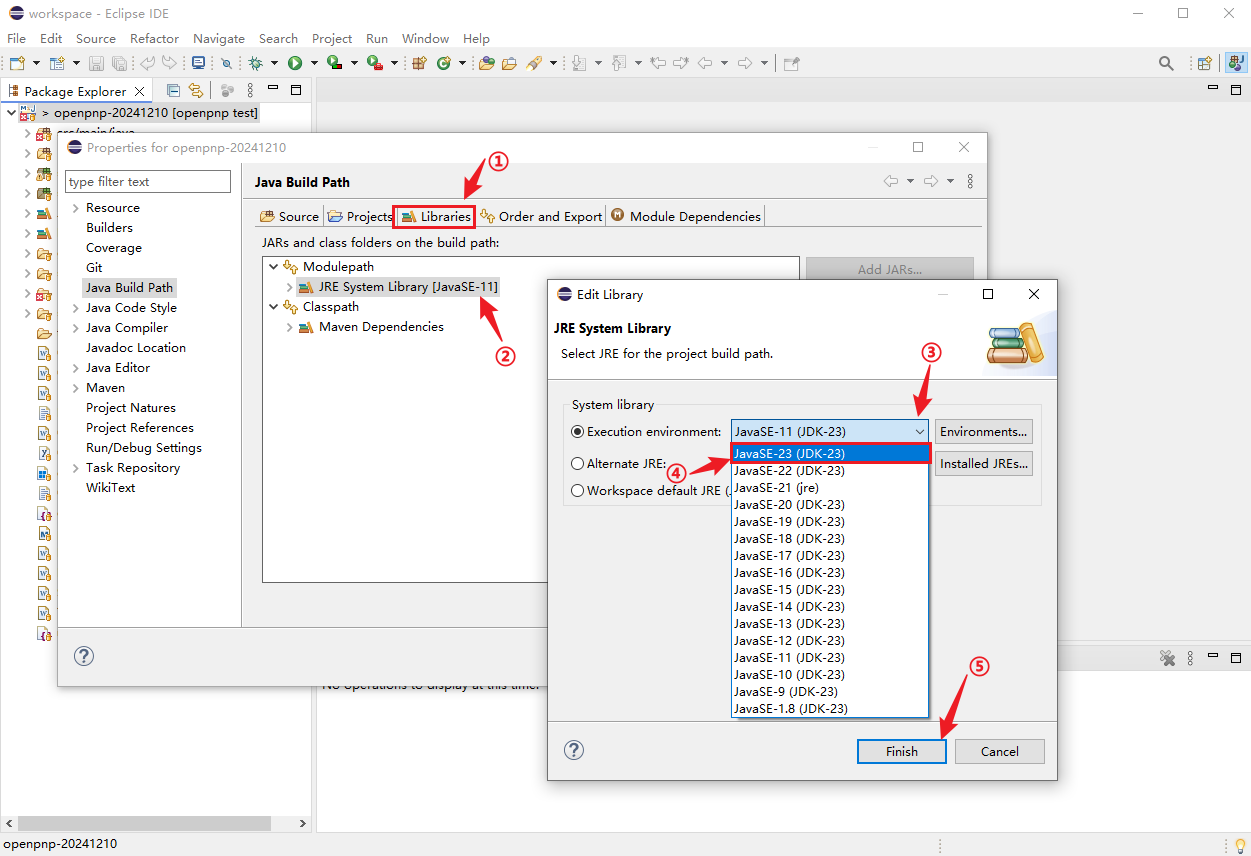This screenshot has height=856, width=1251.
Task: Click Collapse All icon in Package Explorer
Action: [x=174, y=90]
